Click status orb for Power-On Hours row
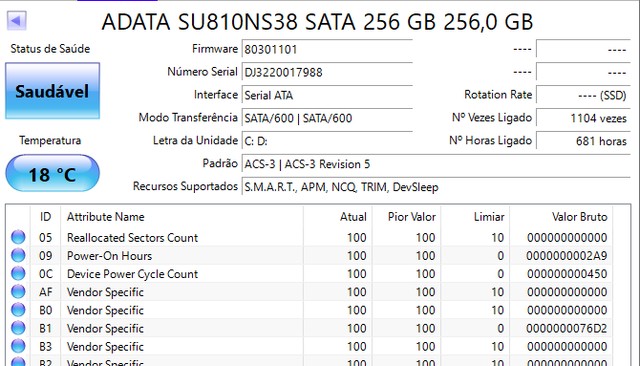 pos(18,255)
